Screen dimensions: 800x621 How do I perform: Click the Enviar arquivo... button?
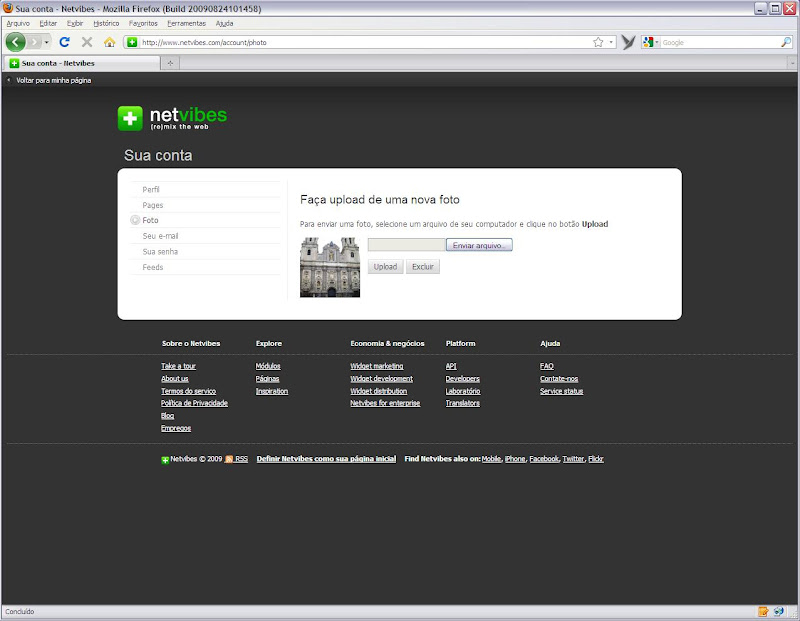(479, 245)
